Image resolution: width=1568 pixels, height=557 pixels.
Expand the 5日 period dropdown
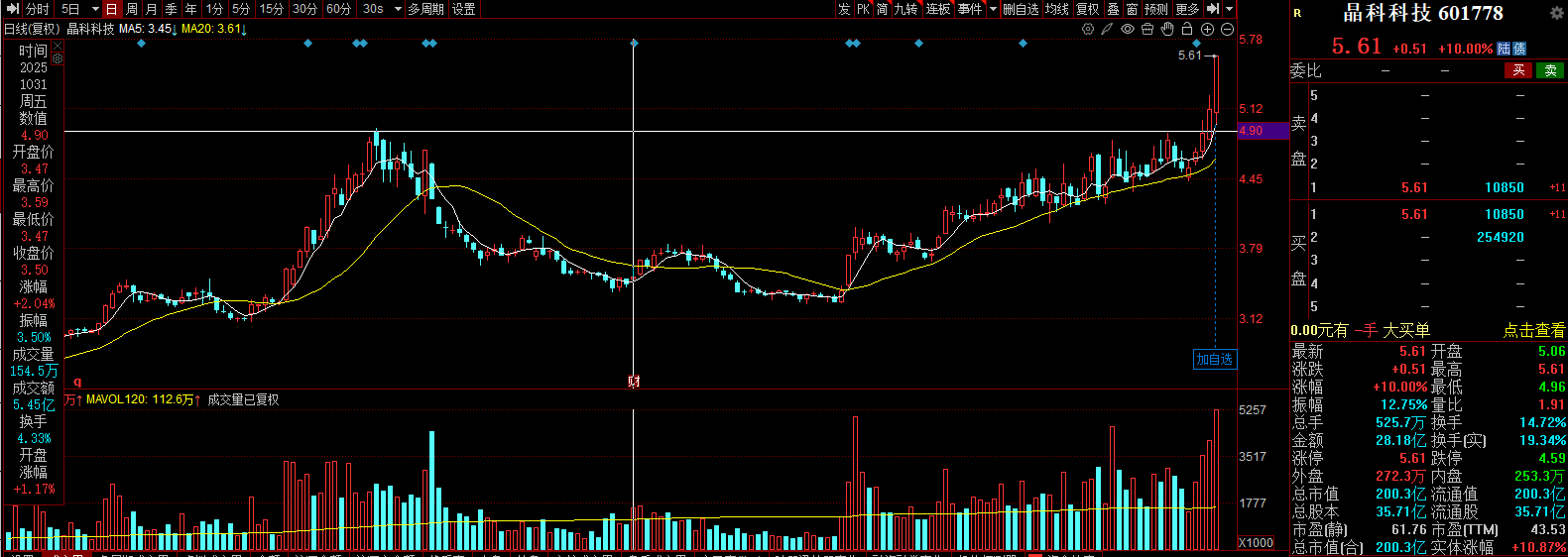coord(95,9)
